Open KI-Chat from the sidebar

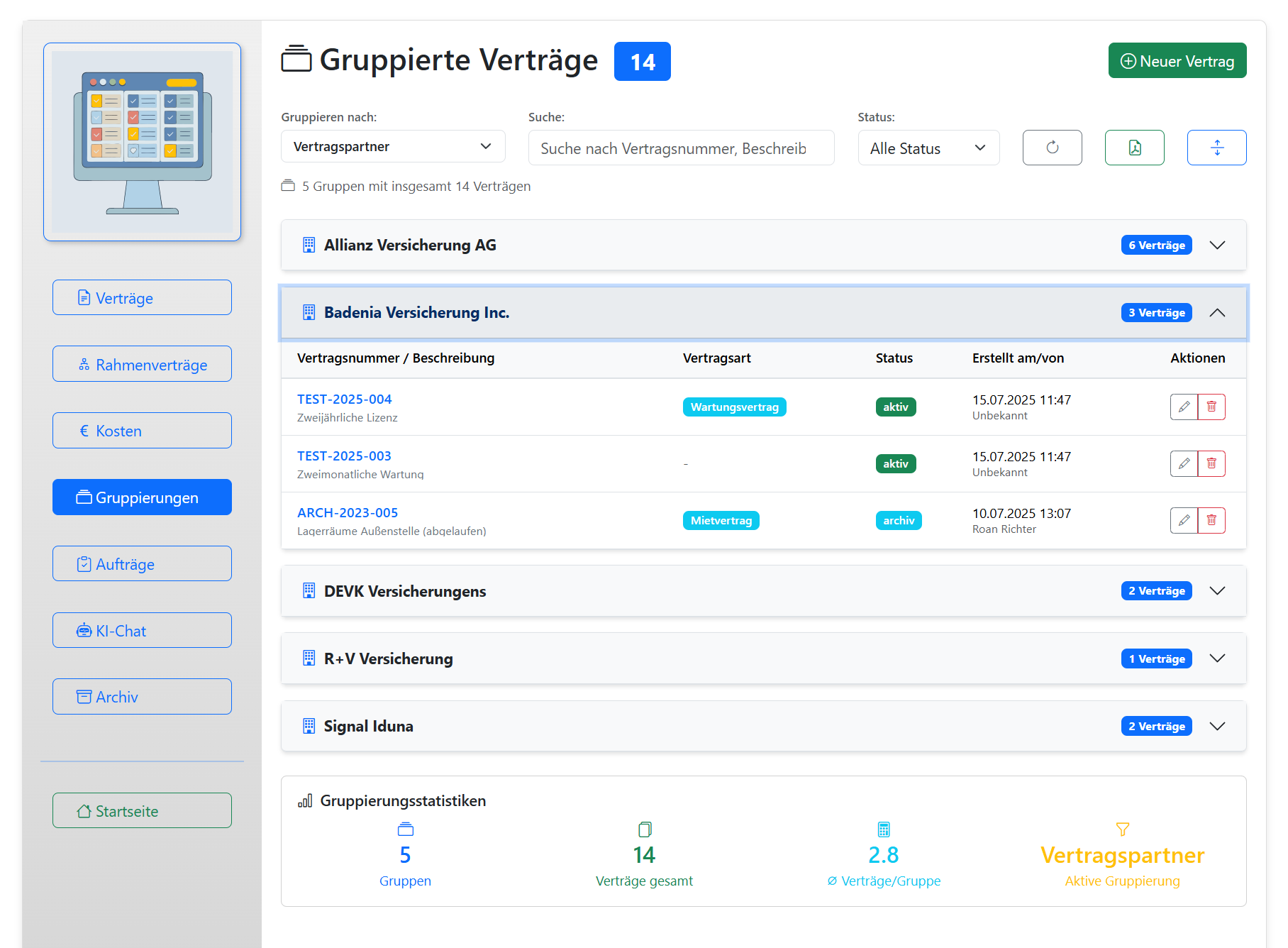tap(142, 630)
